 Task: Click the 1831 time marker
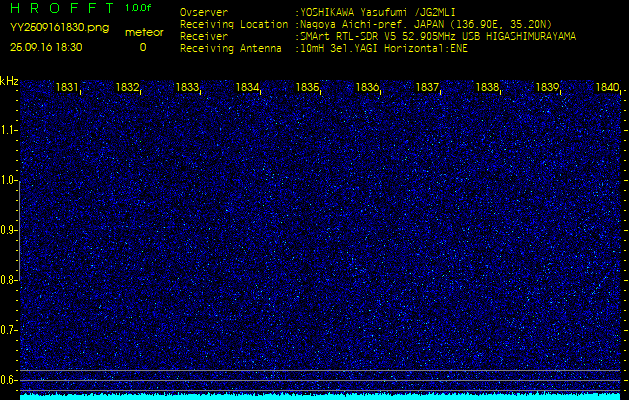[68, 88]
